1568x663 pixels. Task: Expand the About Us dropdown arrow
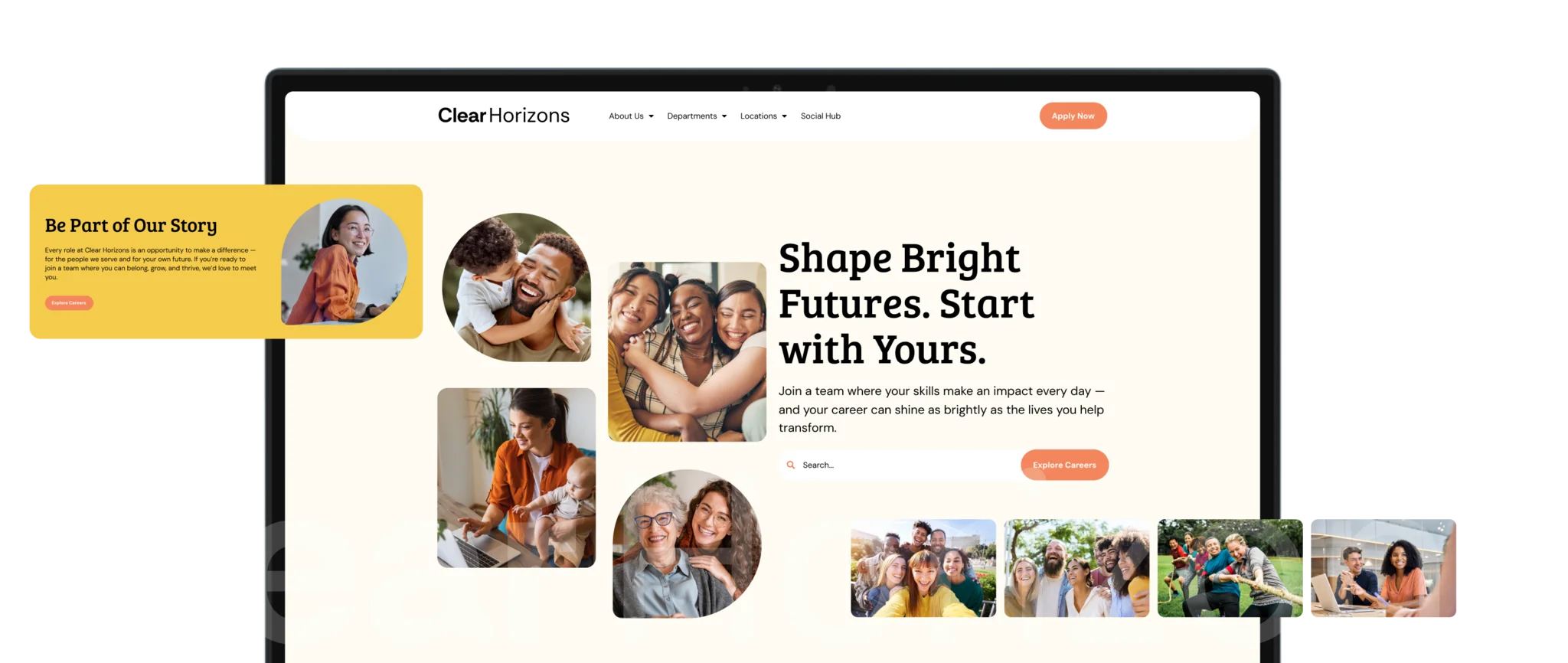(651, 116)
